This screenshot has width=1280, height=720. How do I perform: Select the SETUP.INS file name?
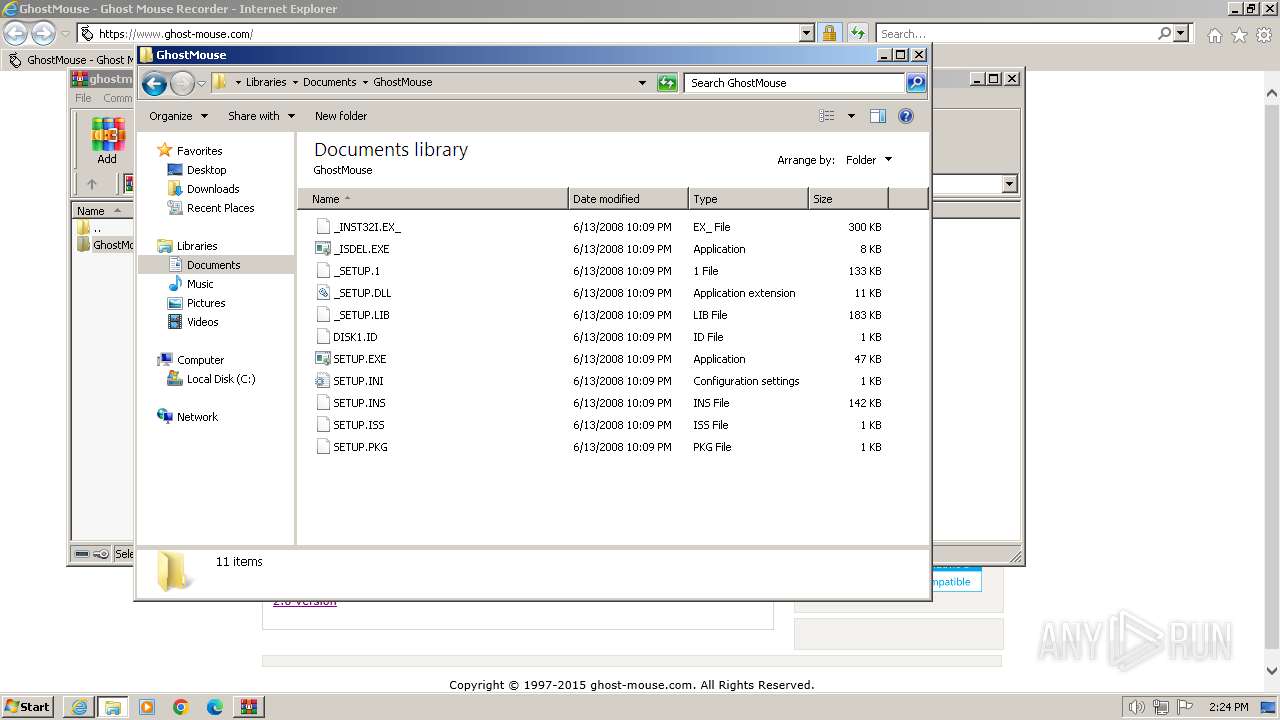pyautogui.click(x=359, y=403)
